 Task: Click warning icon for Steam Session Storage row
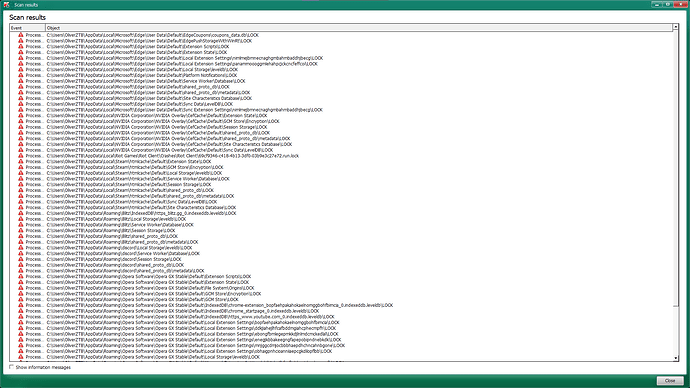21,184
